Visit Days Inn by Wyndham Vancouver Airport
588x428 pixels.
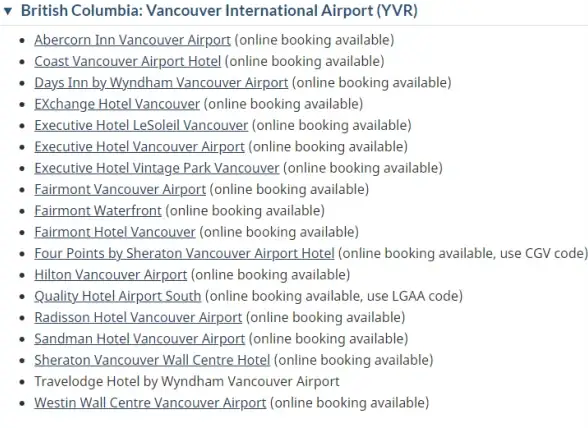click(x=161, y=83)
